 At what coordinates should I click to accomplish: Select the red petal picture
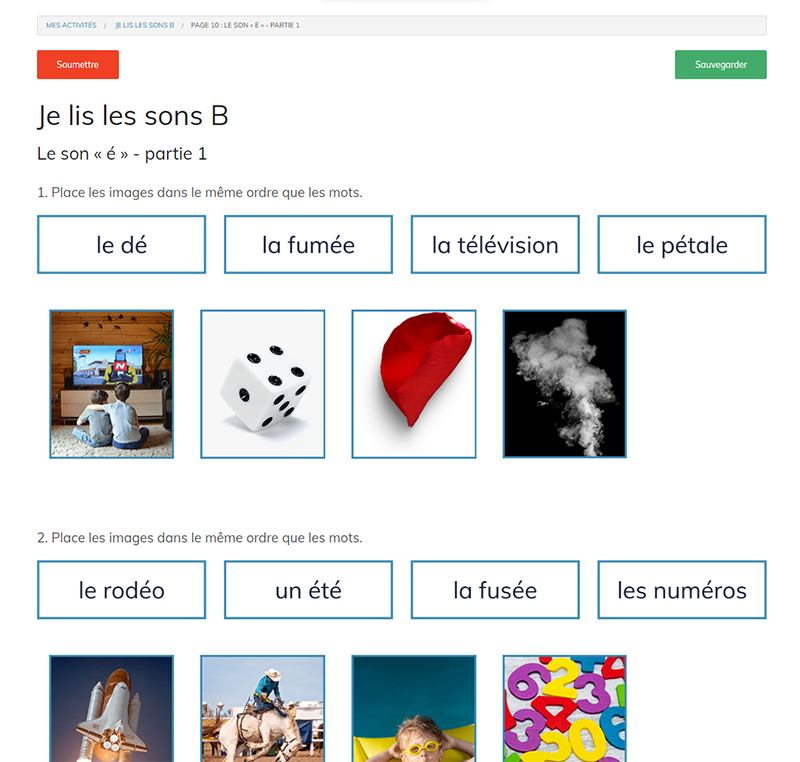pyautogui.click(x=414, y=384)
